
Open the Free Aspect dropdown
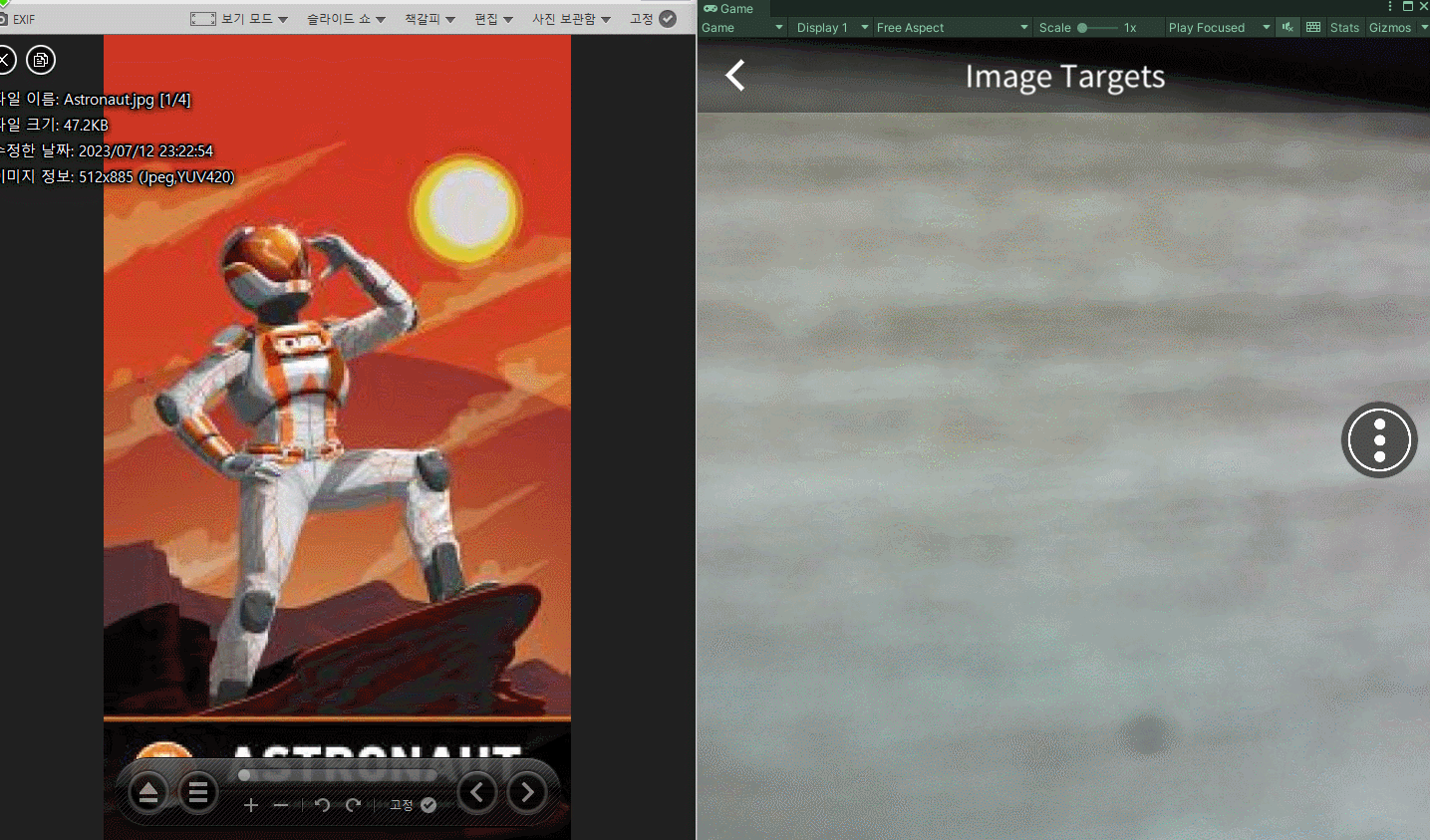click(952, 28)
